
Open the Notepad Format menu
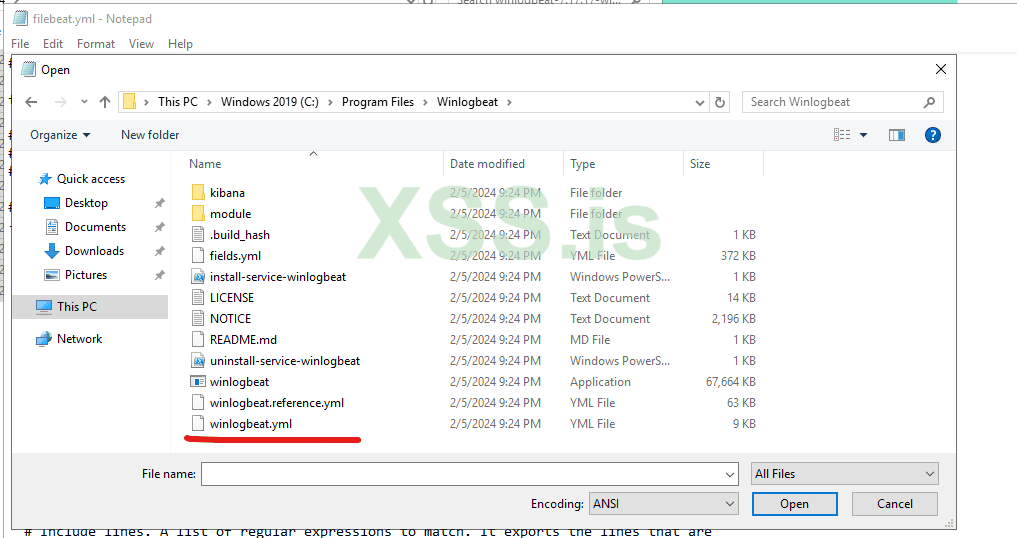(x=95, y=43)
